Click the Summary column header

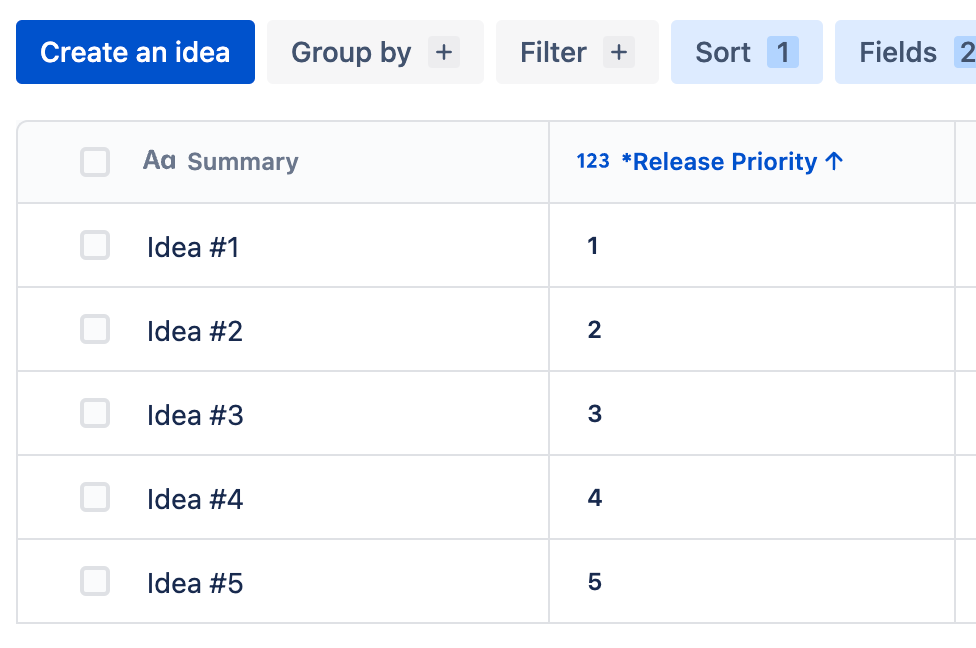coord(243,162)
